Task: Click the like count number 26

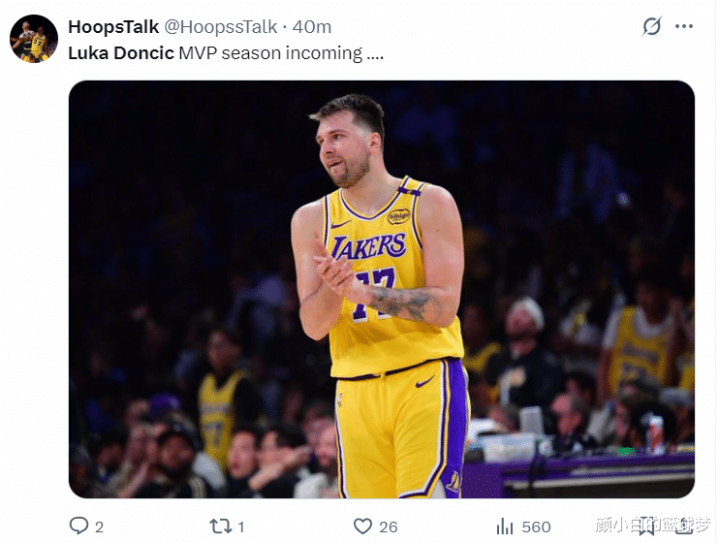Action: click(x=388, y=526)
